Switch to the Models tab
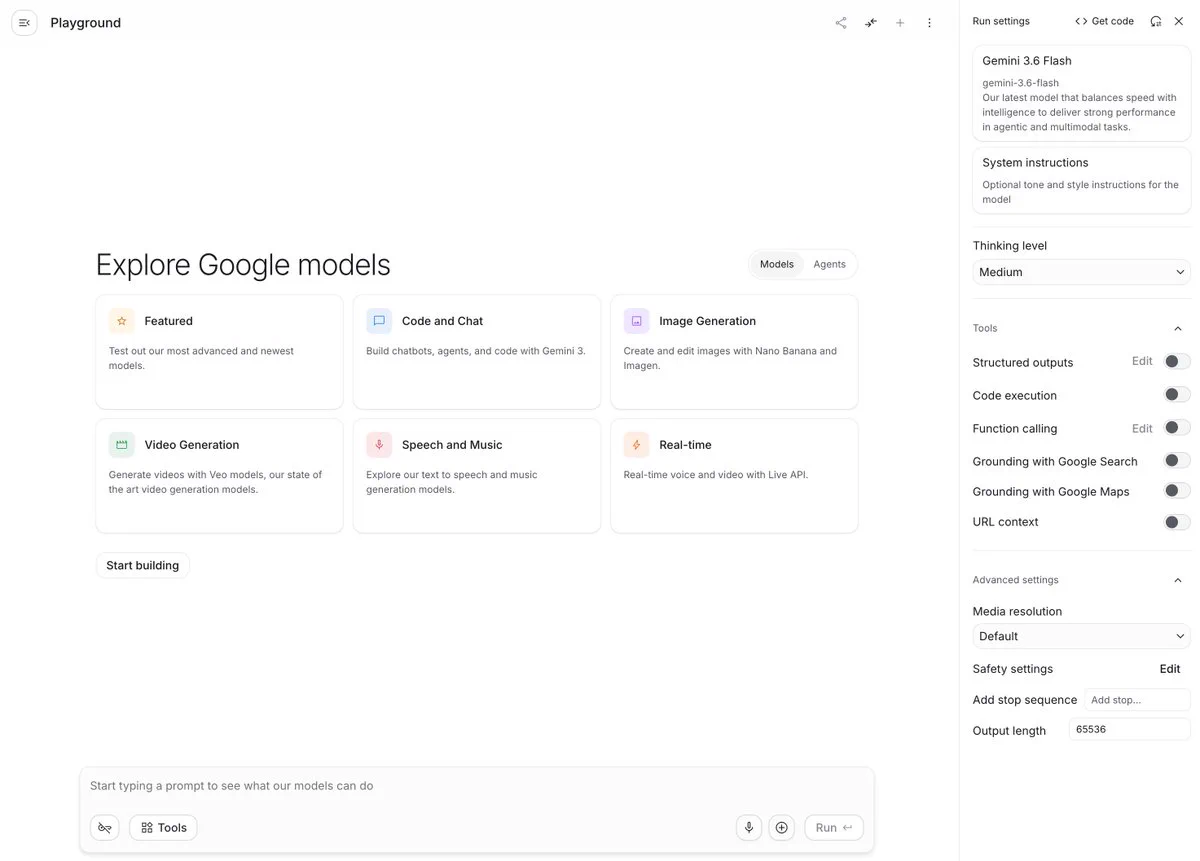This screenshot has width=1200, height=861. pos(777,264)
